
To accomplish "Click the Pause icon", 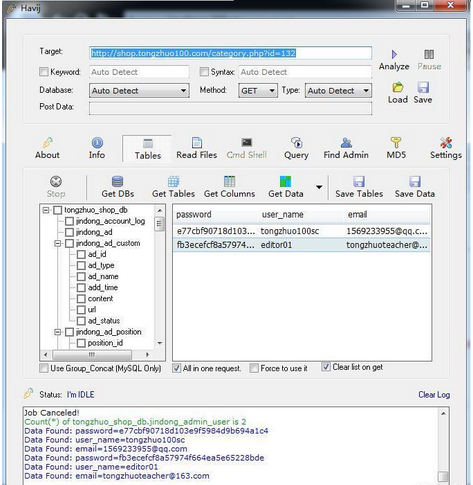I will 429,54.
